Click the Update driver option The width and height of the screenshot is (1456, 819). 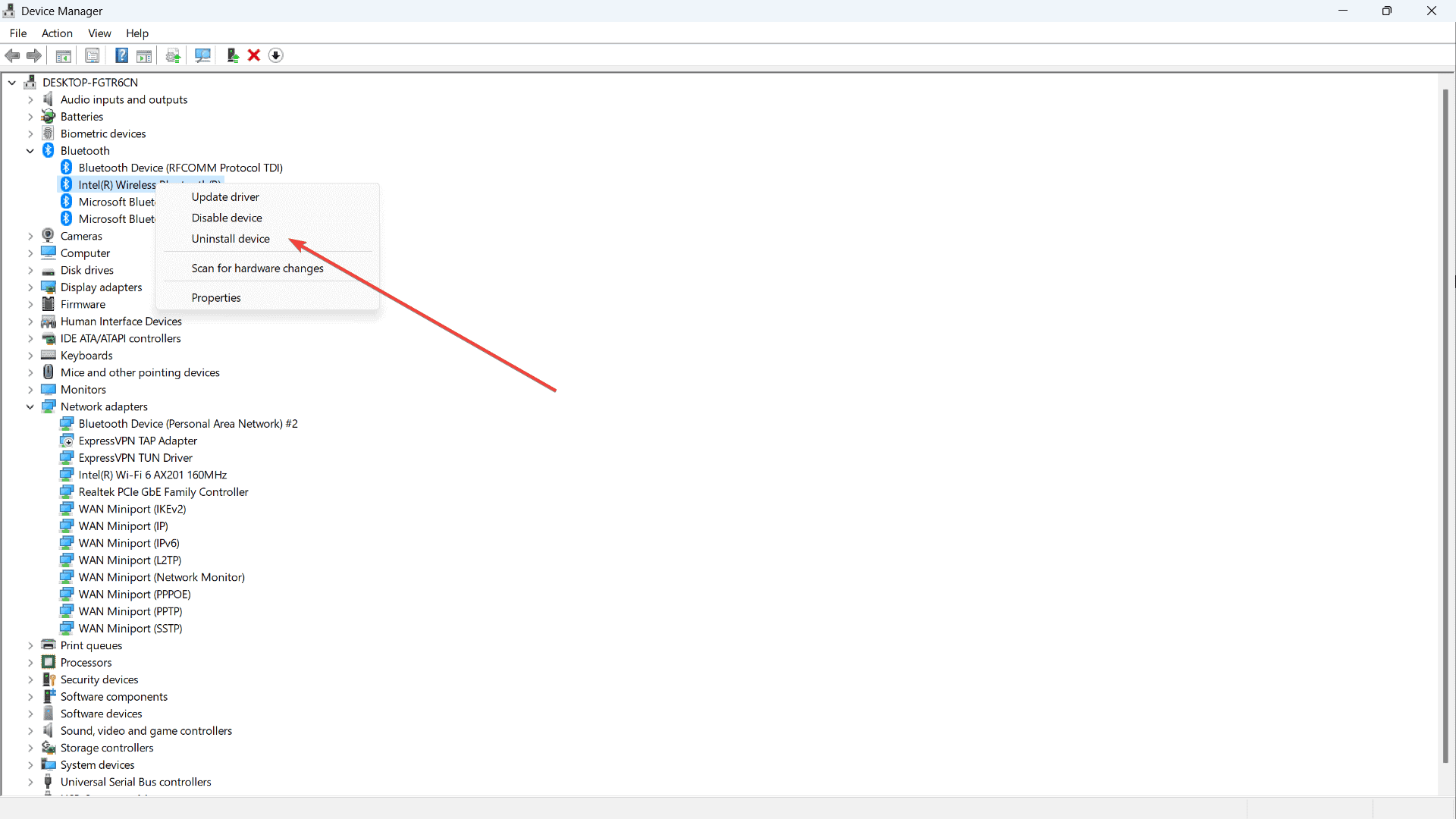tap(225, 197)
